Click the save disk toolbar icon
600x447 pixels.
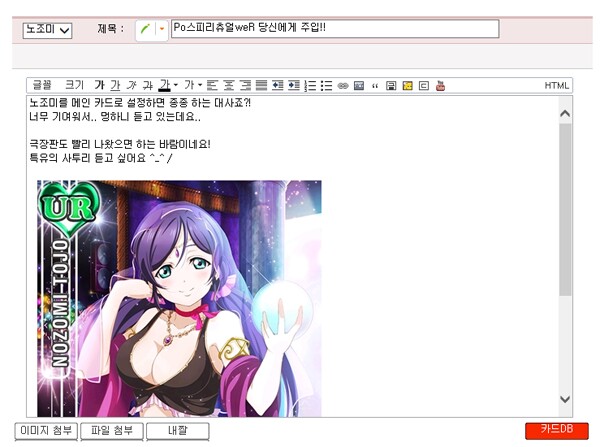coord(391,85)
